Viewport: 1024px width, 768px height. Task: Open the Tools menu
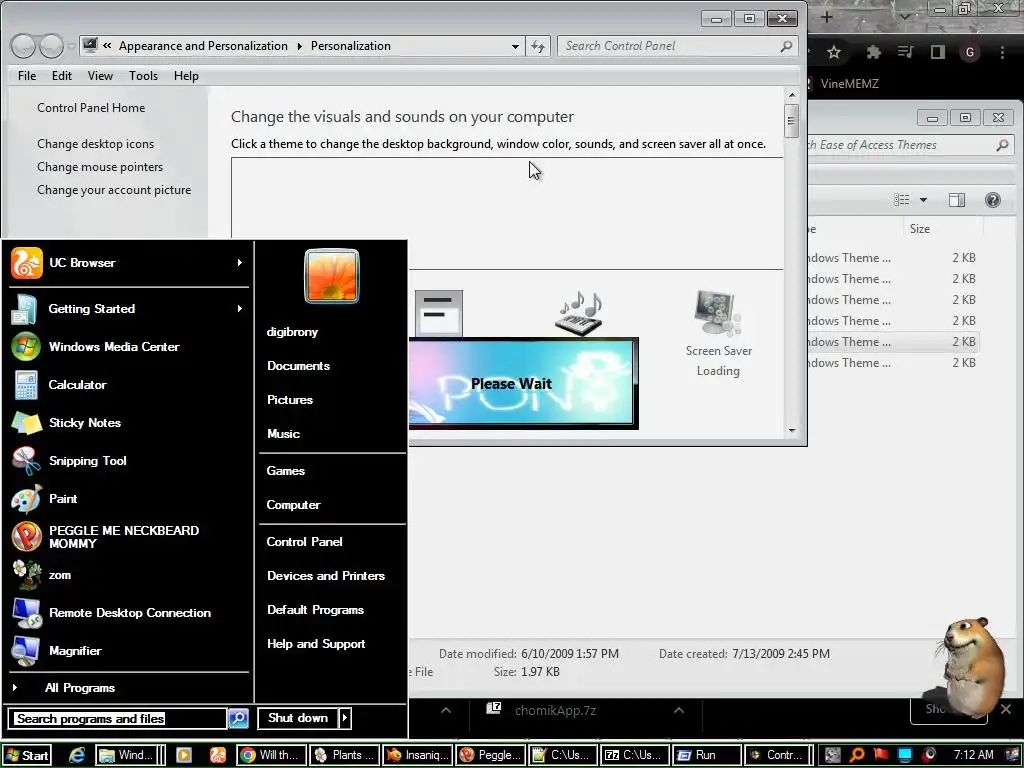143,76
